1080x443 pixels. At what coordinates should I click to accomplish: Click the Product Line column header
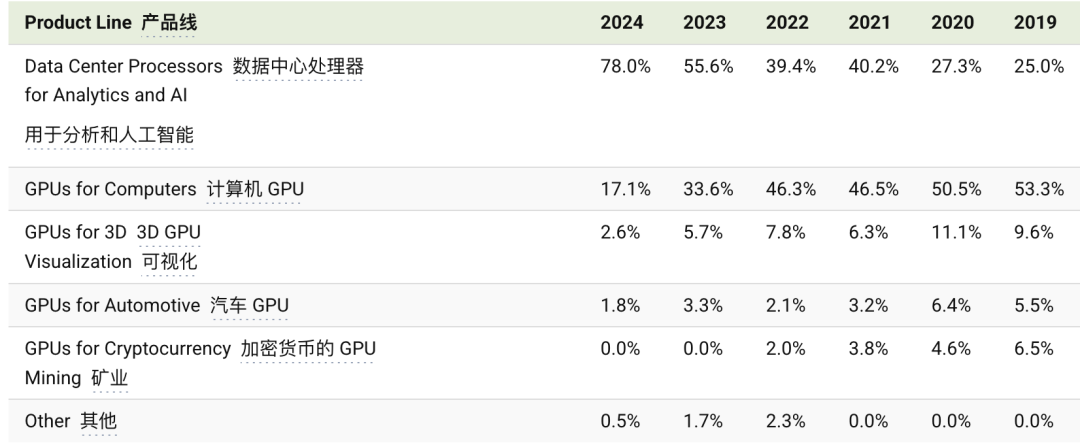click(78, 23)
